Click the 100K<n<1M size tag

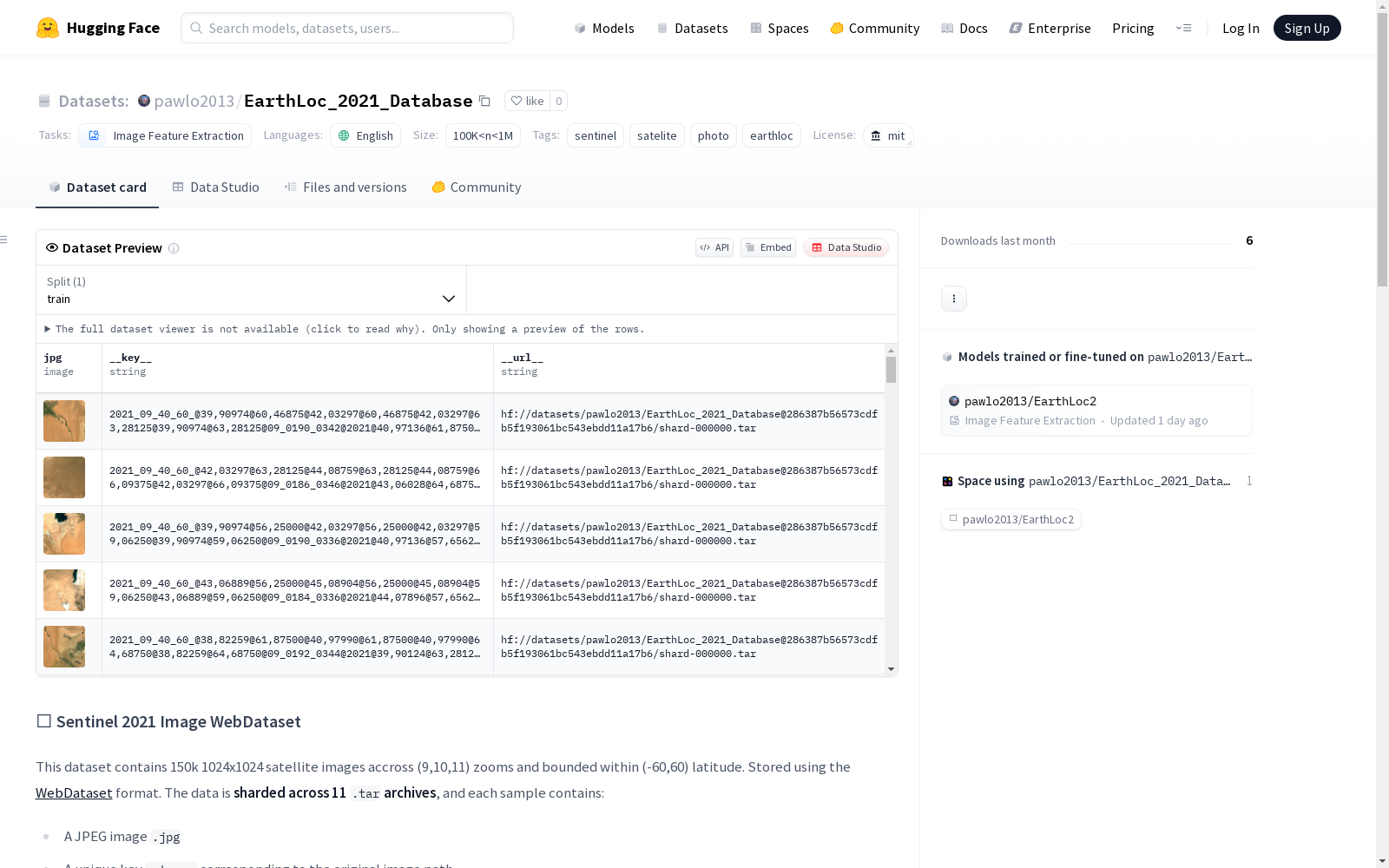click(483, 135)
